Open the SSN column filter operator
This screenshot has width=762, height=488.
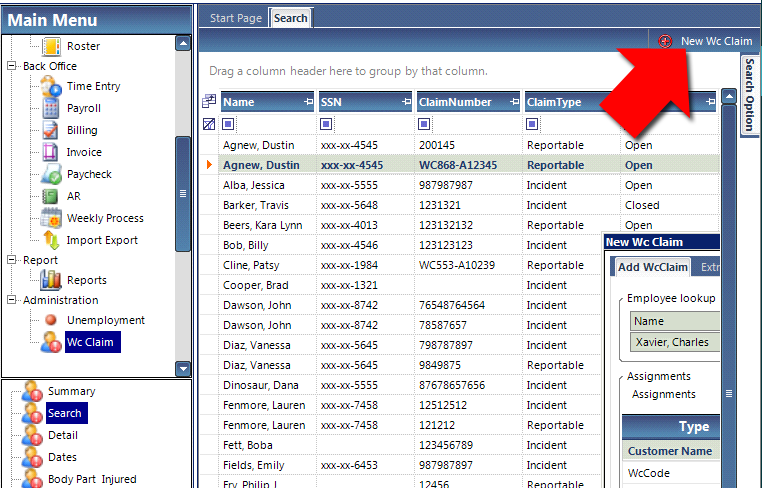pyautogui.click(x=326, y=124)
